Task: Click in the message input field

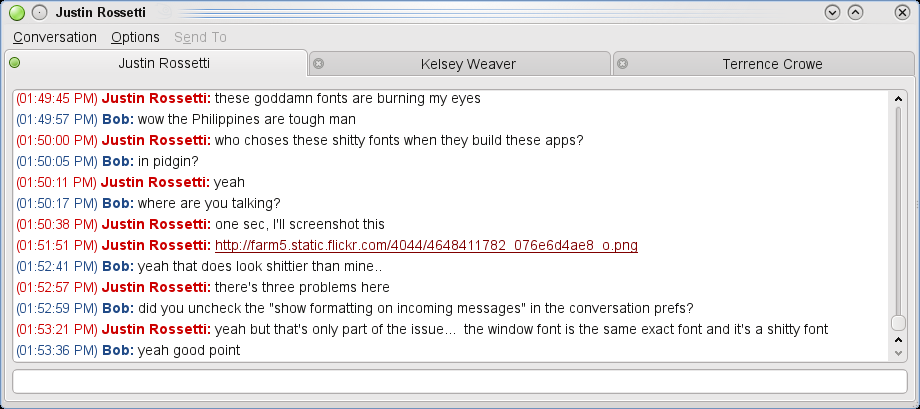Action: point(459,381)
